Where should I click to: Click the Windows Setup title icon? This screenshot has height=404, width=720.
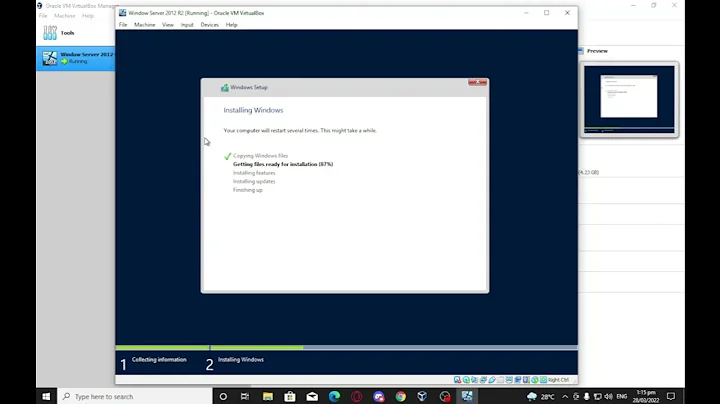pyautogui.click(x=225, y=87)
